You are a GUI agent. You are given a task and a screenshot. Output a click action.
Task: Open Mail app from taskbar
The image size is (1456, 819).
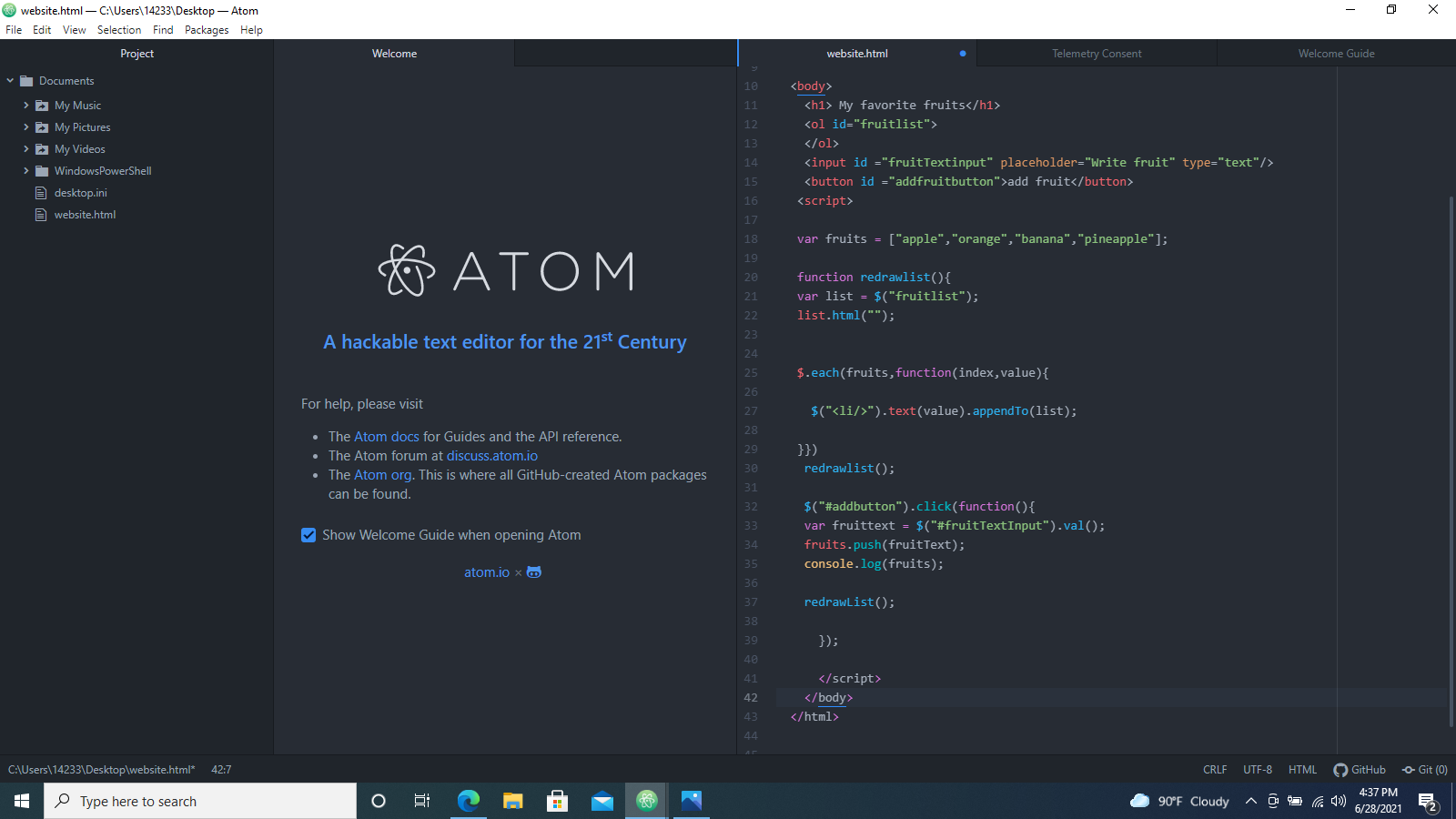[602, 801]
